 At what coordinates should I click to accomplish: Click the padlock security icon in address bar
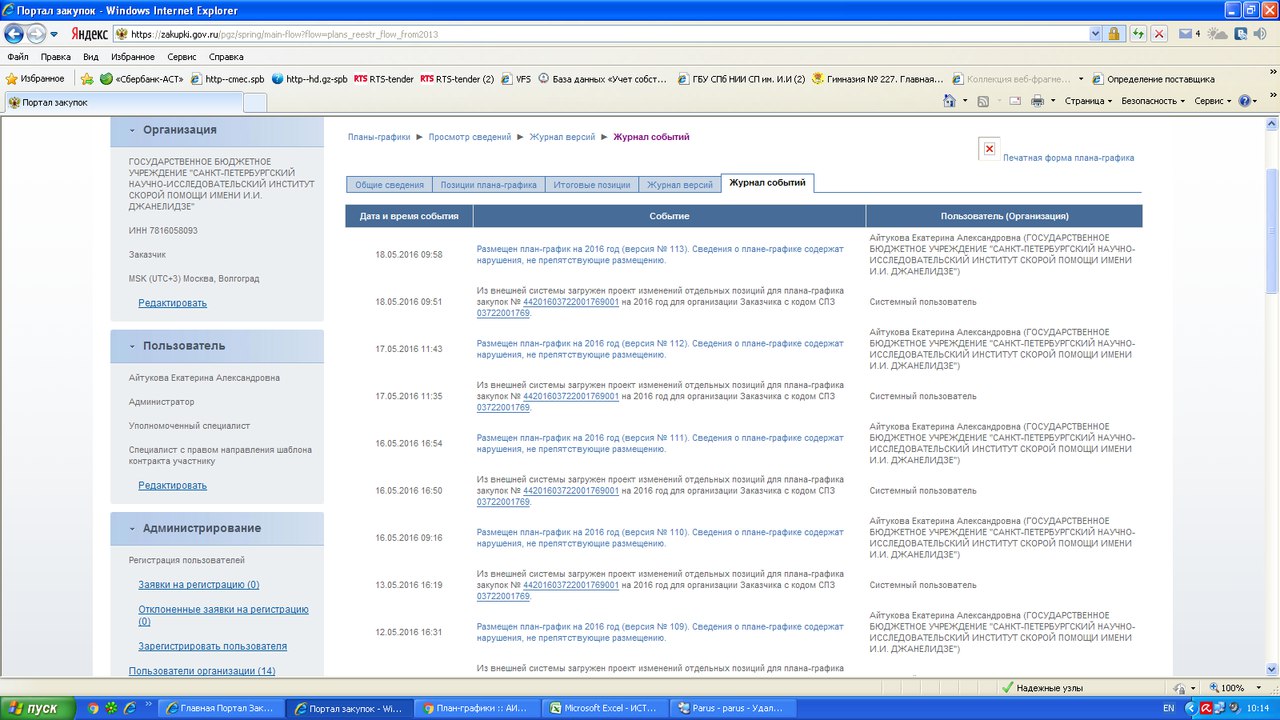click(1113, 34)
